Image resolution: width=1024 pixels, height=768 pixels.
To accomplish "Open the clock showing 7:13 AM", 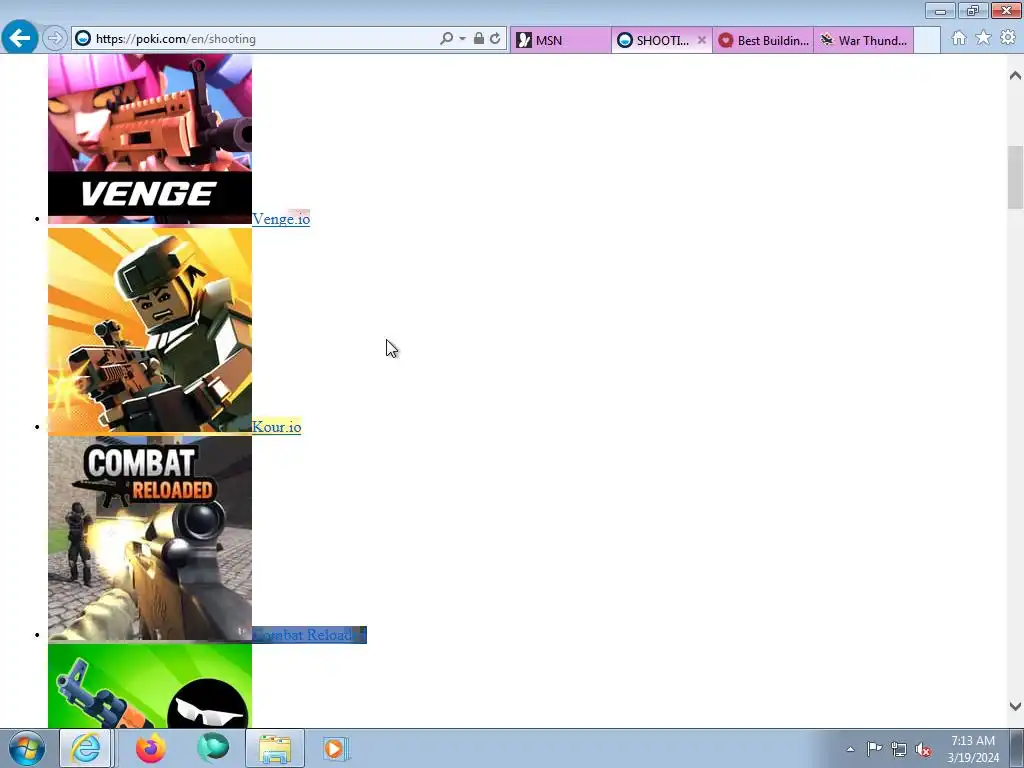I will click(973, 748).
